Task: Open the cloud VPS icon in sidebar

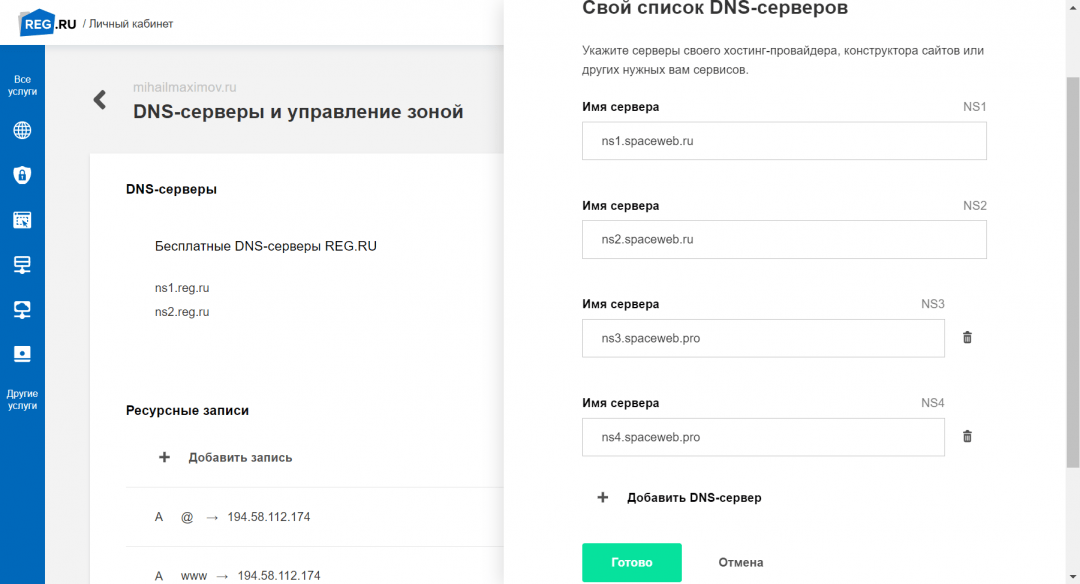Action: click(x=22, y=309)
